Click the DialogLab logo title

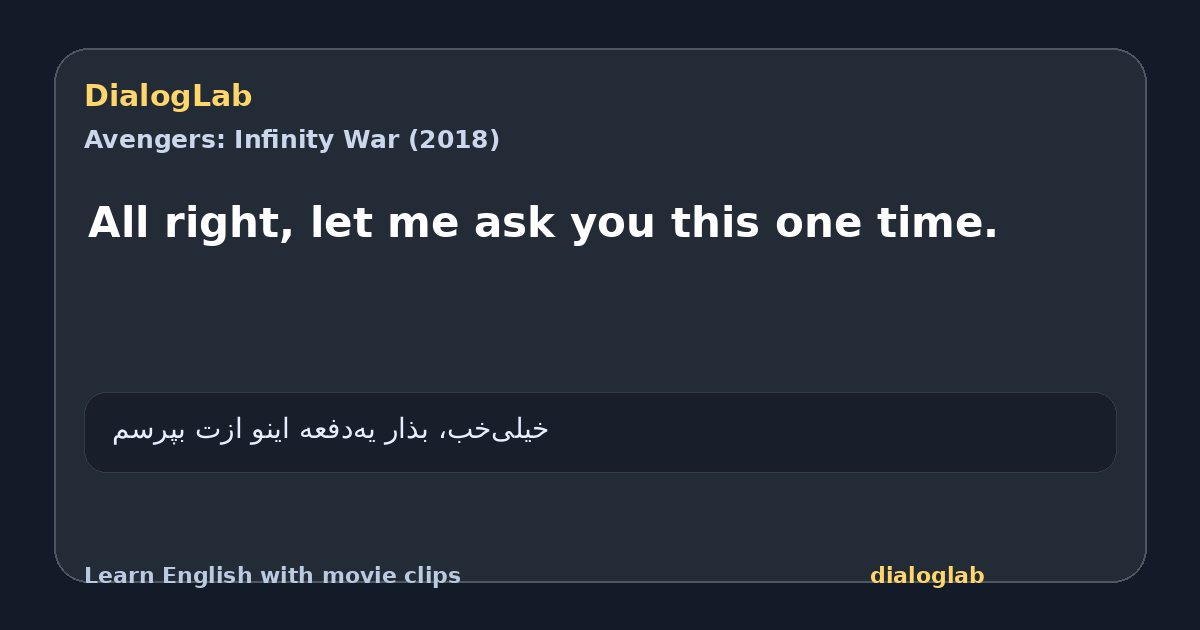pyautogui.click(x=168, y=97)
